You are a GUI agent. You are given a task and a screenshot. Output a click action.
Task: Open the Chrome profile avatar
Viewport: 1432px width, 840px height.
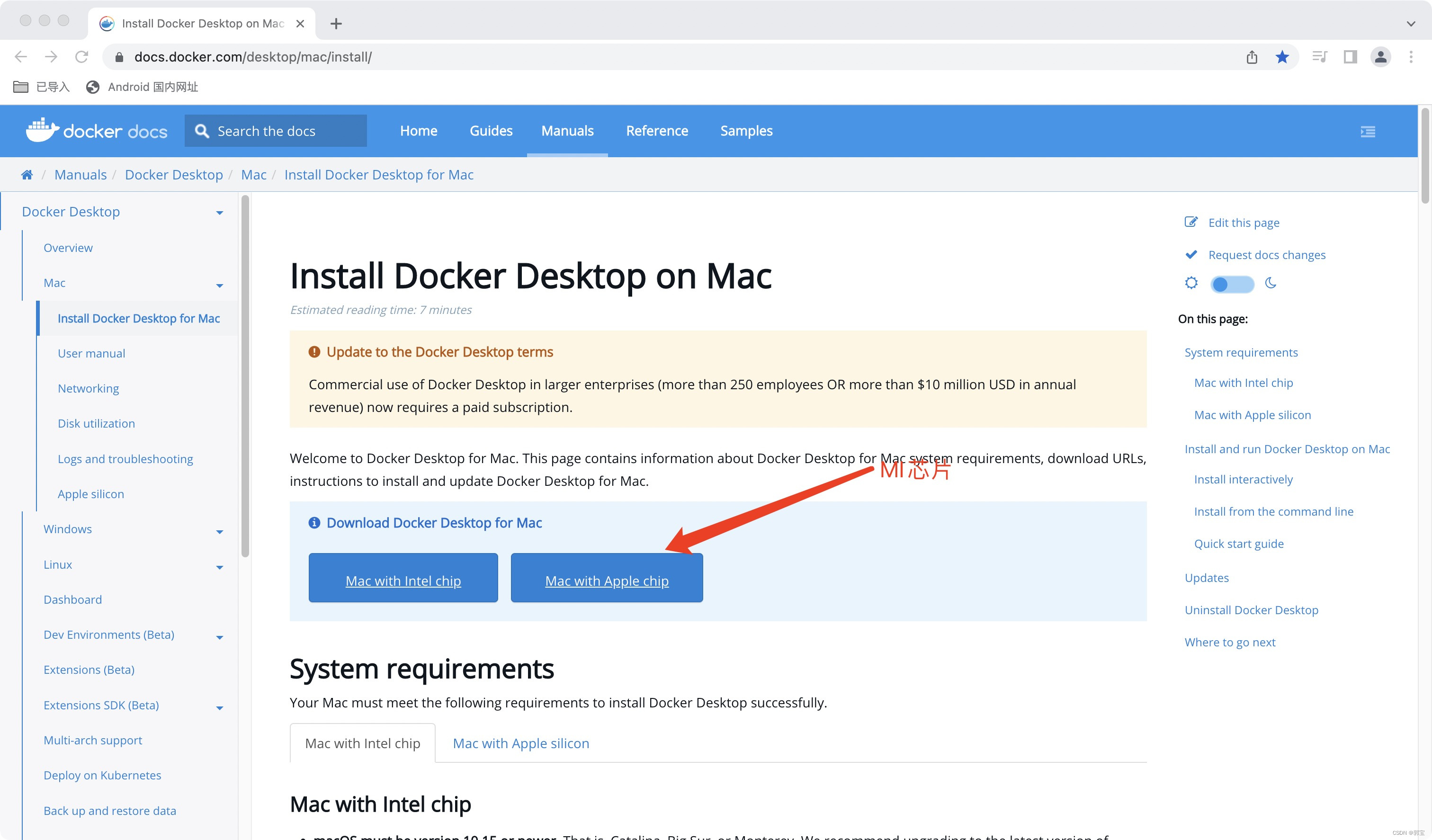click(1381, 57)
